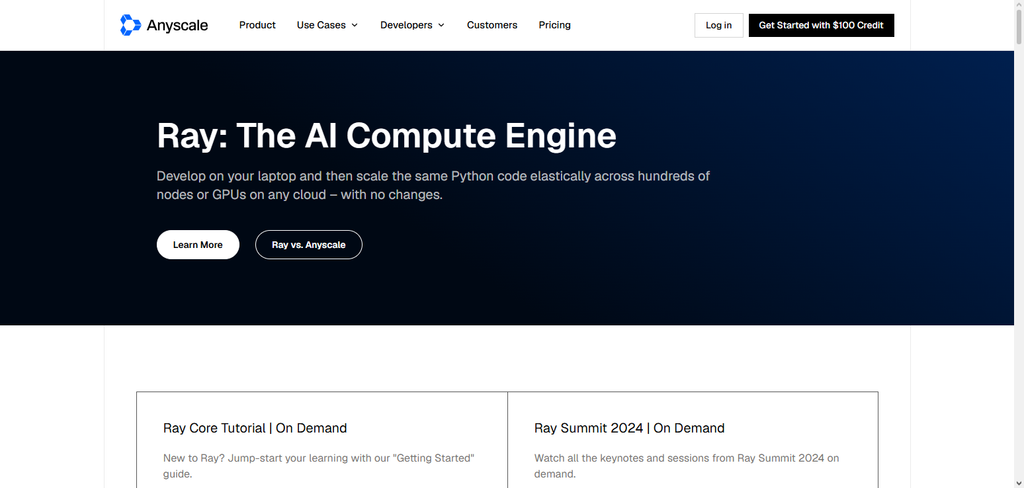Select the 'Develop on your laptop' description text
The width and height of the screenshot is (1024, 488).
coord(433,186)
